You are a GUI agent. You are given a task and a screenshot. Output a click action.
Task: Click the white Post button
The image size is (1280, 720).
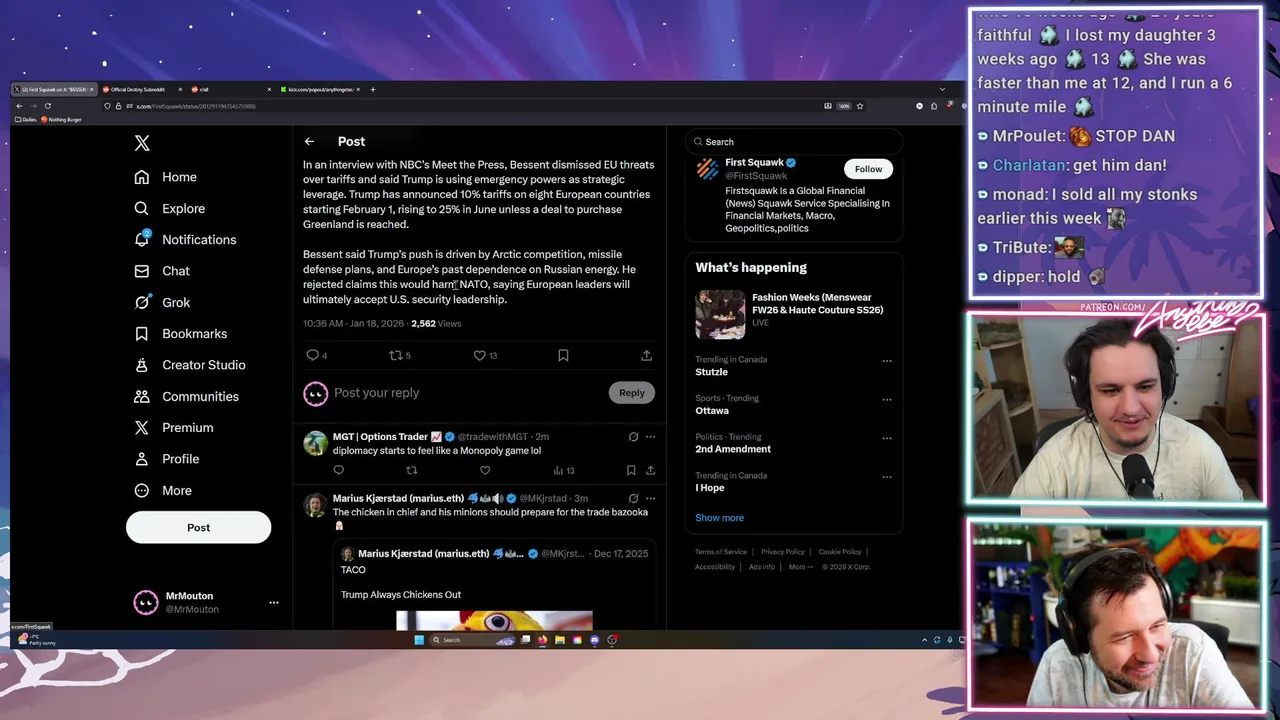198,527
